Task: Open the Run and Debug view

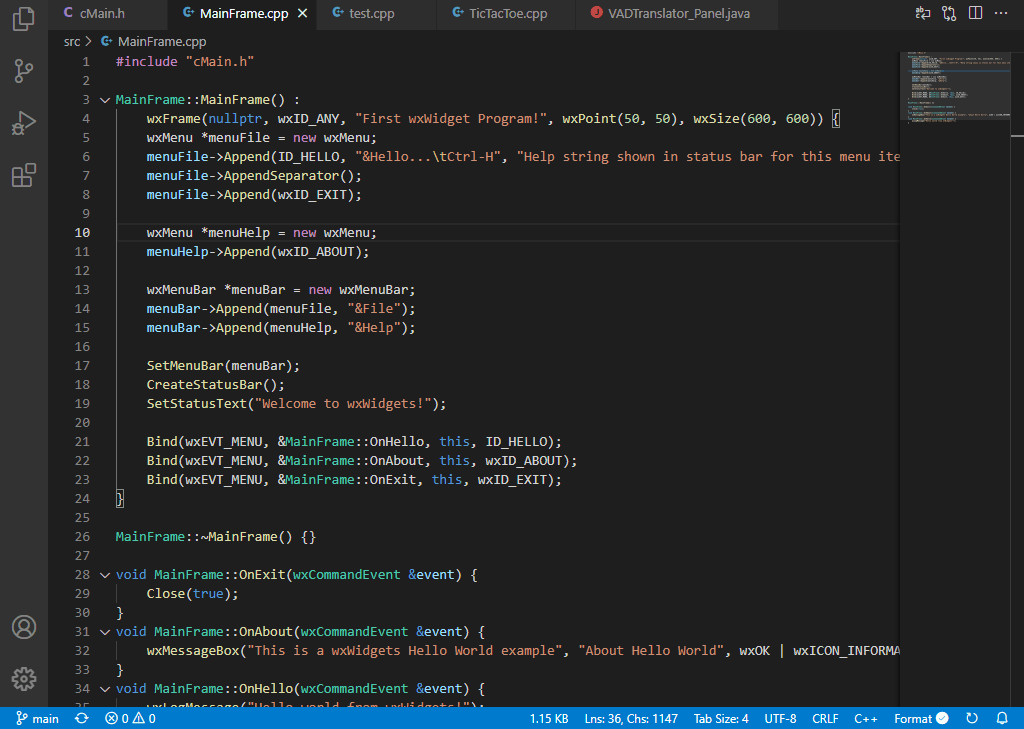Action: pyautogui.click(x=24, y=123)
